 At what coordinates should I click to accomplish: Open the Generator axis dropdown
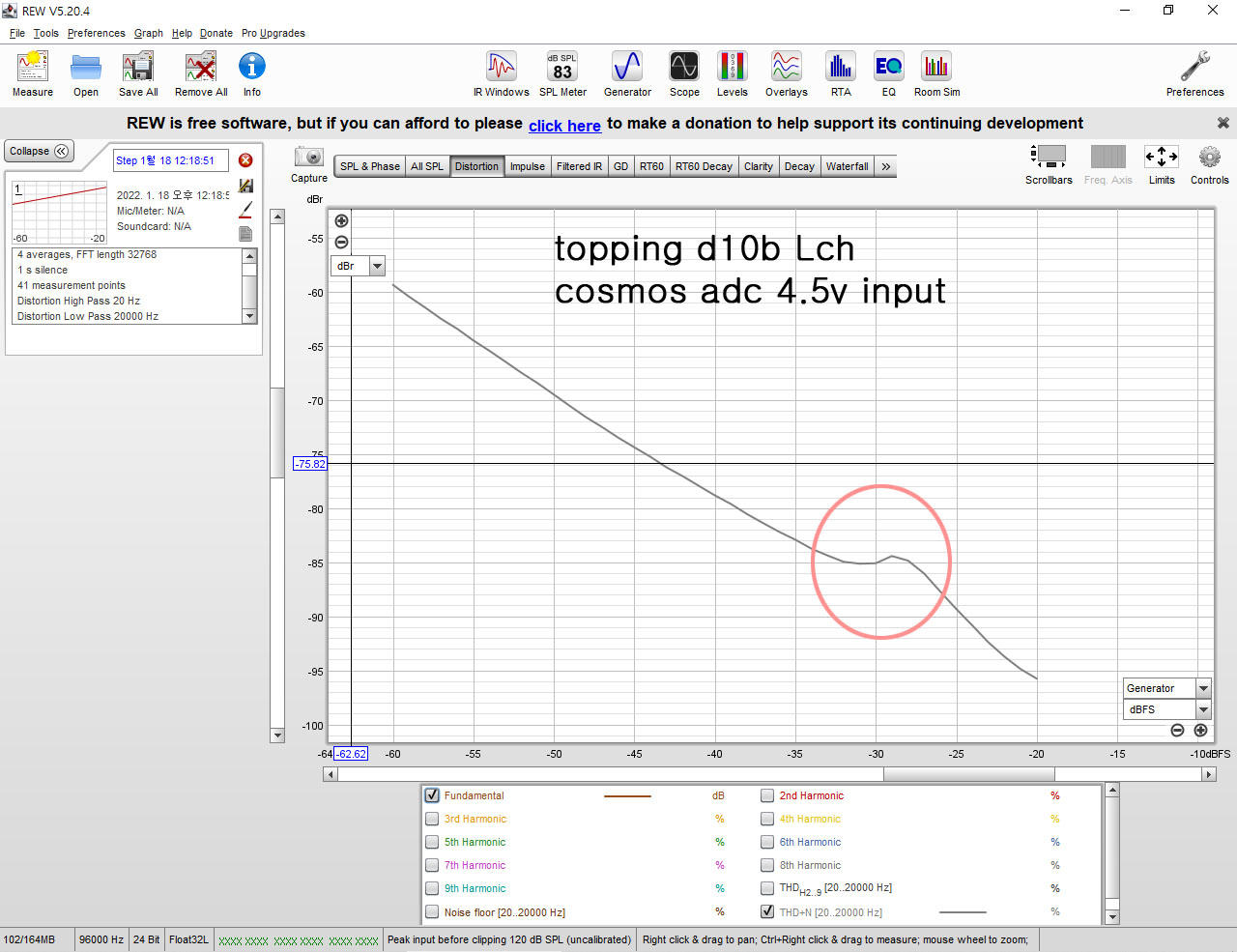(x=1203, y=688)
